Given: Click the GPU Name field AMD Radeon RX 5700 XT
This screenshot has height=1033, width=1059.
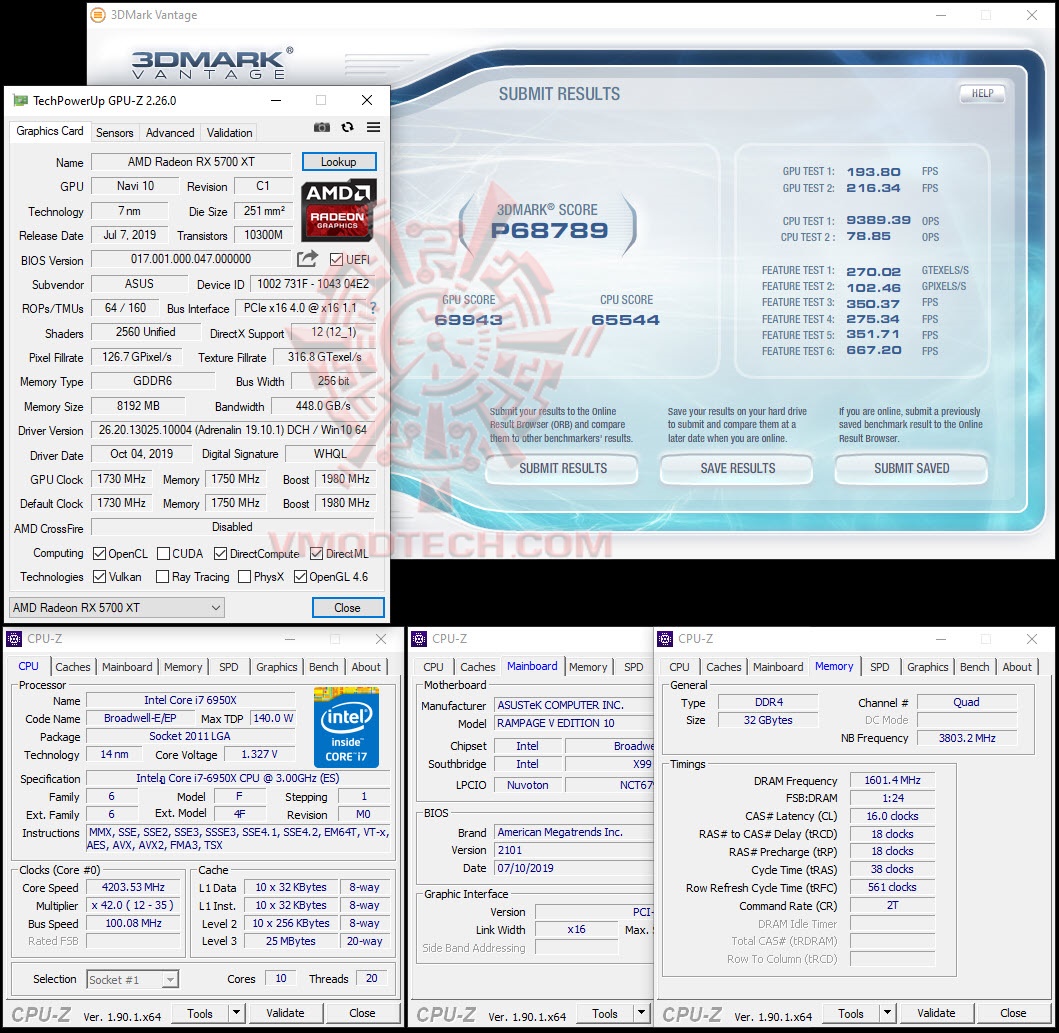Looking at the screenshot, I should pyautogui.click(x=191, y=161).
